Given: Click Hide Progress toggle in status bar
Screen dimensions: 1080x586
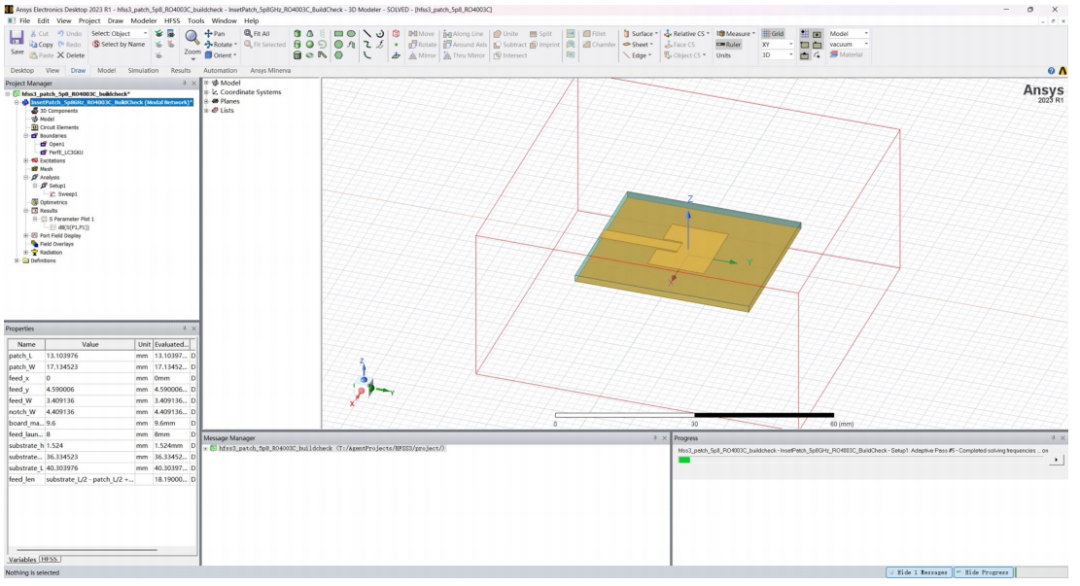Looking at the screenshot, I should [982, 572].
